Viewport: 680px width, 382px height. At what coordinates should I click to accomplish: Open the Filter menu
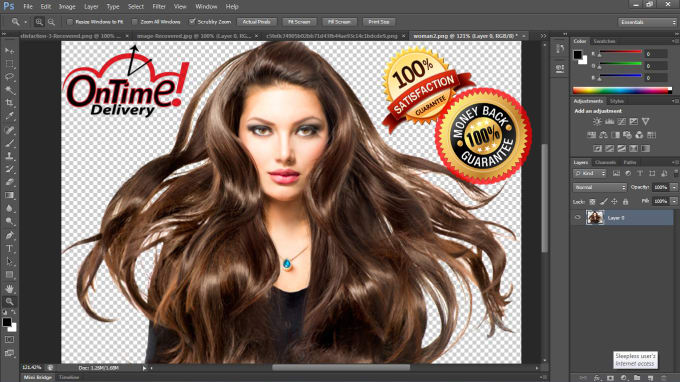(159, 7)
